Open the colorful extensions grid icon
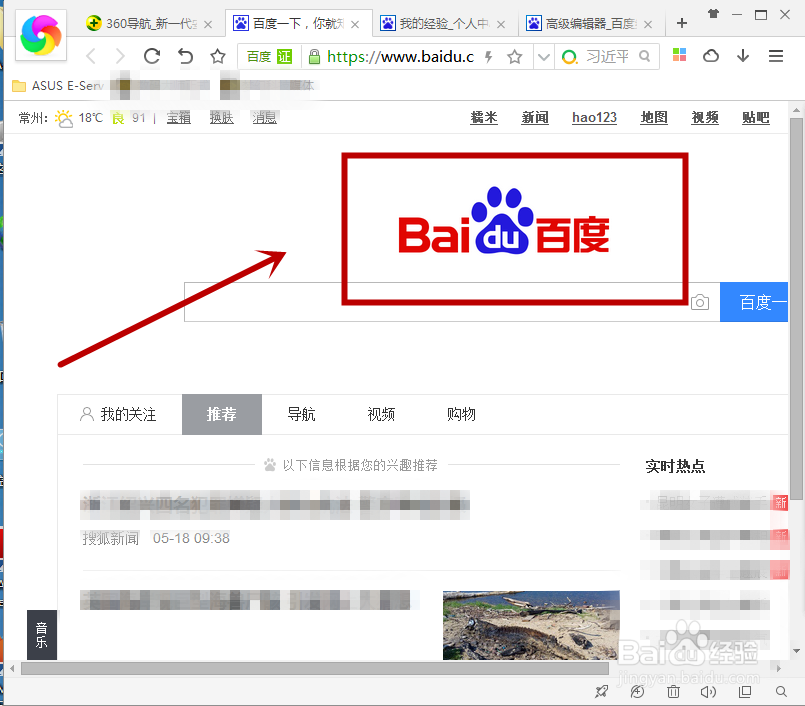Screen dimensions: 805x706 (x=679, y=55)
